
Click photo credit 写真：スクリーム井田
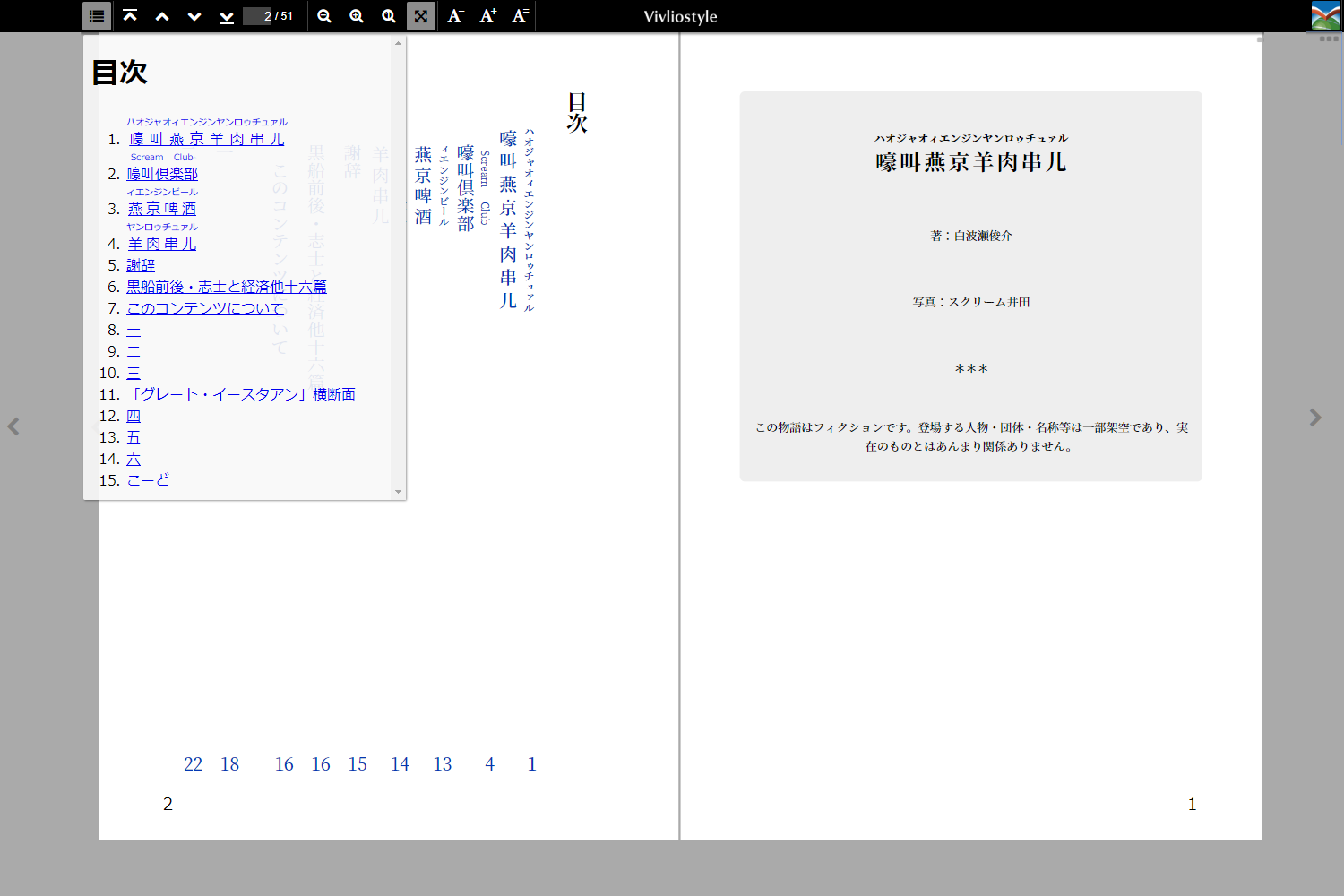[x=971, y=302]
